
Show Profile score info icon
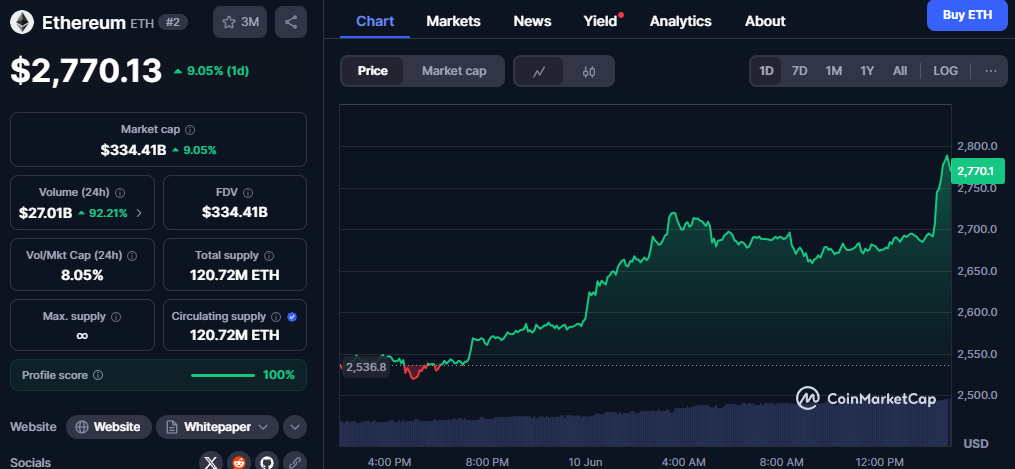(98, 375)
